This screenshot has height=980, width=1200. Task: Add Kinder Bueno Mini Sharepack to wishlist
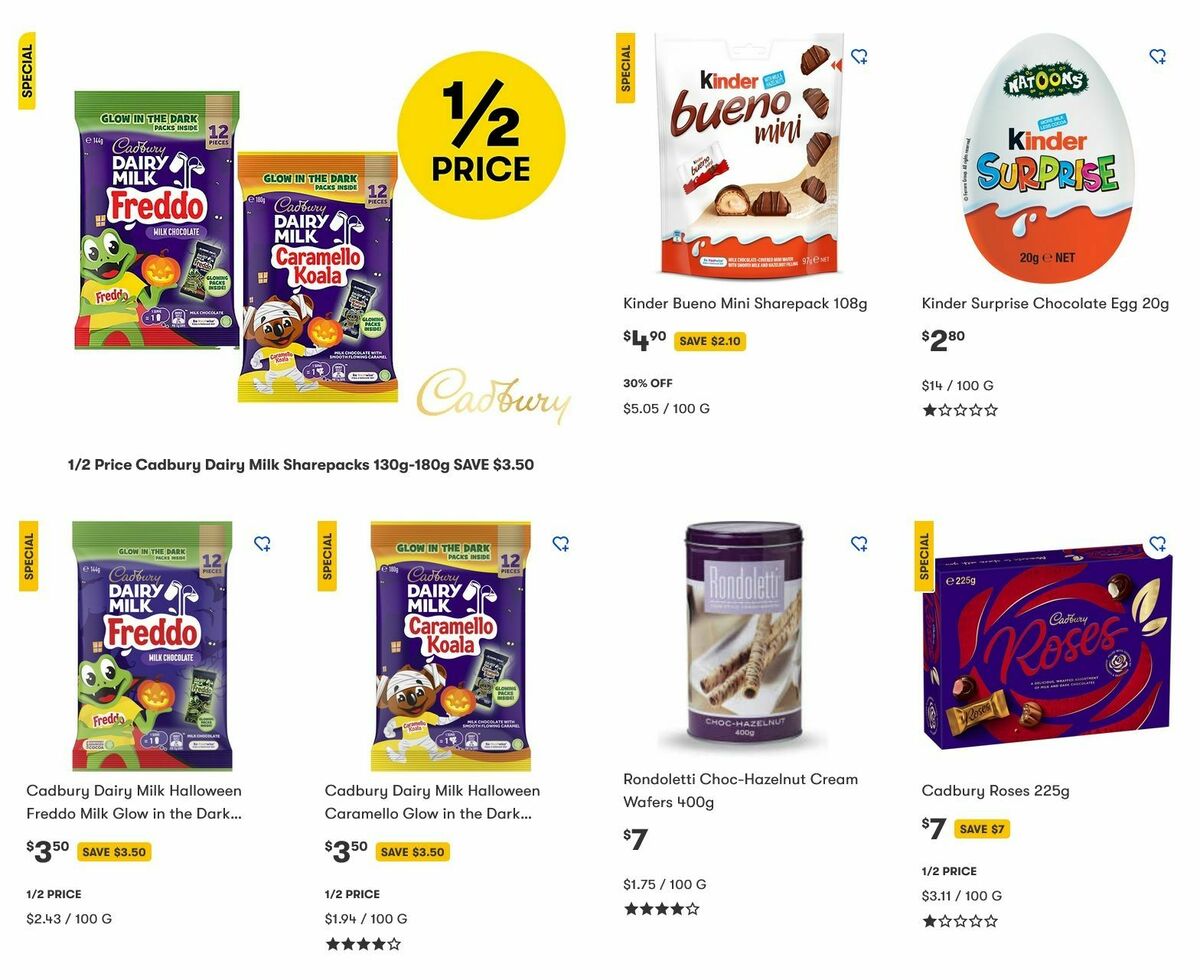(860, 57)
